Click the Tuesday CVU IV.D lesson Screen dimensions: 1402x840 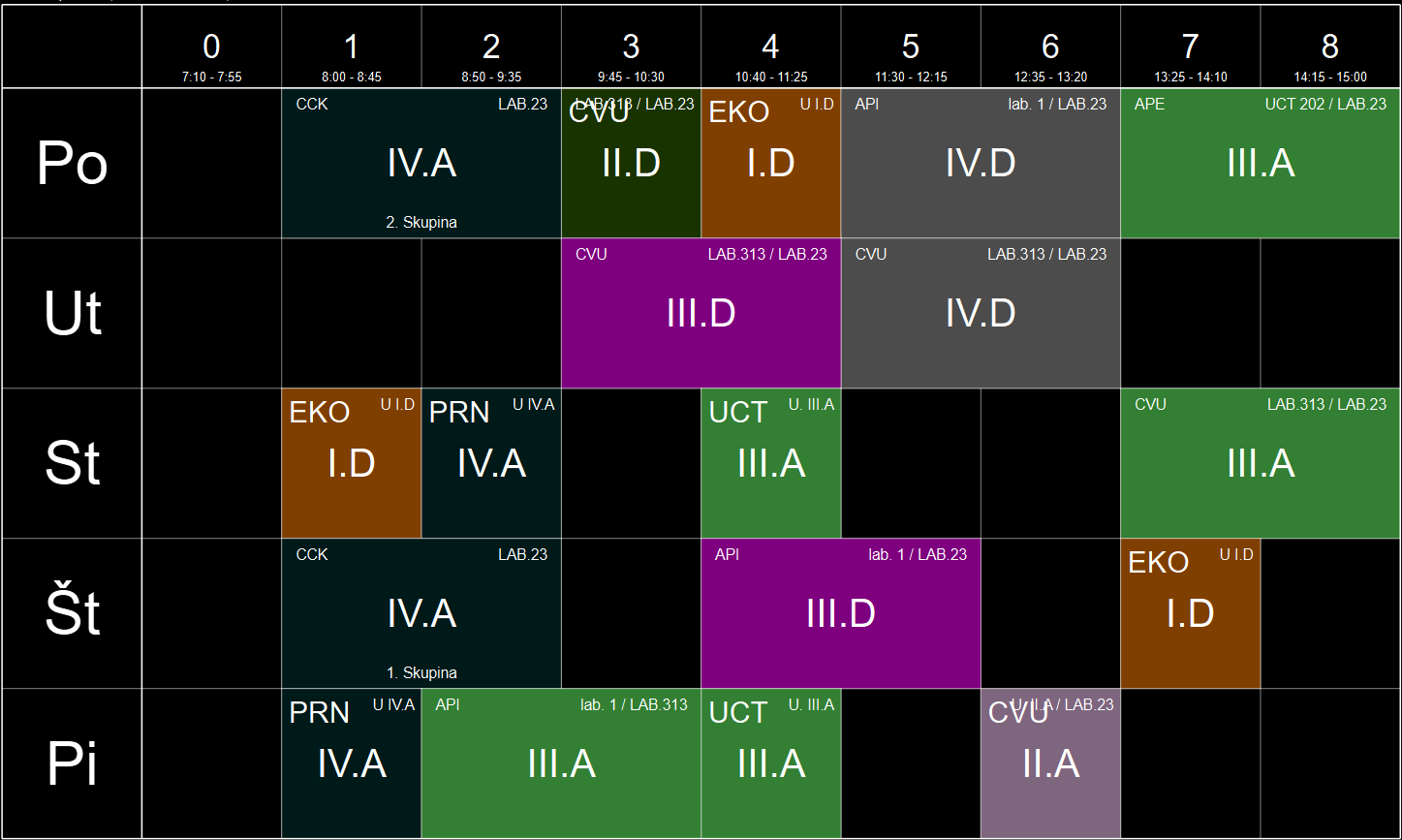981,313
